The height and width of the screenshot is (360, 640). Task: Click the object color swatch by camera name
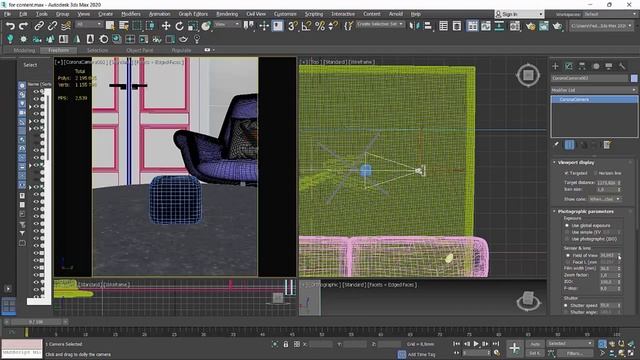(634, 78)
